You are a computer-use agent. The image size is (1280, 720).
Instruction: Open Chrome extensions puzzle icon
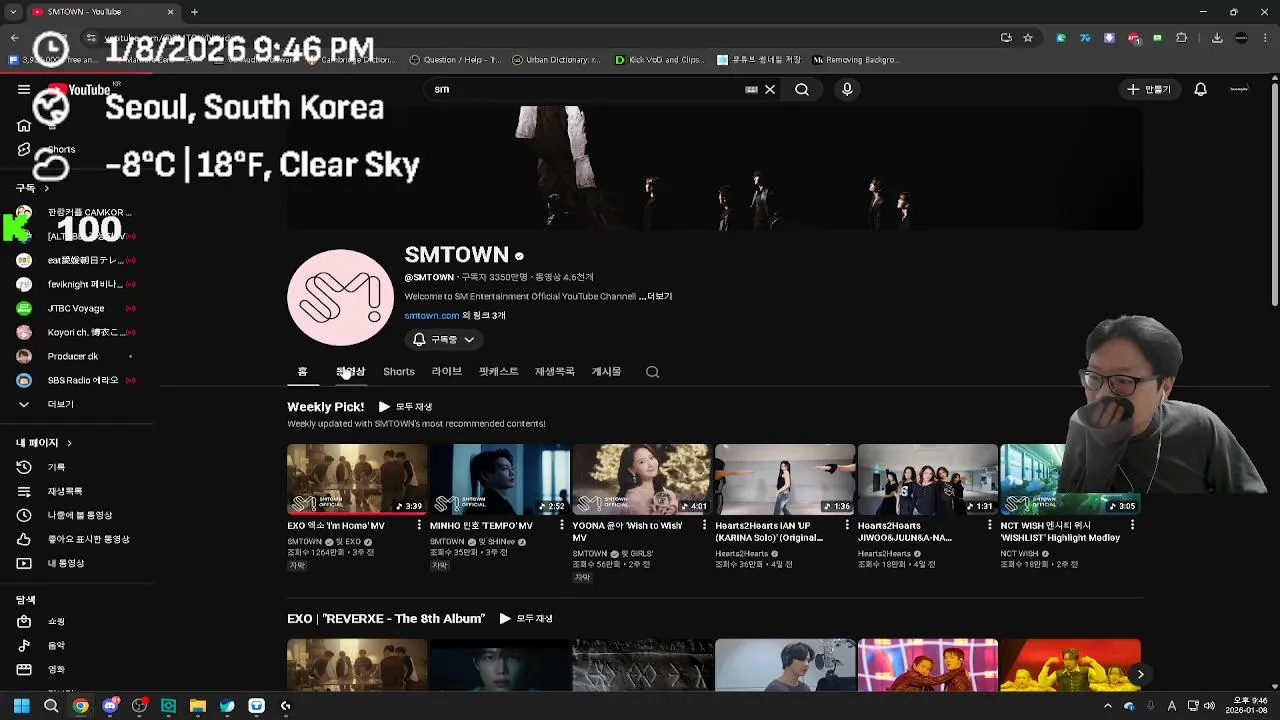pos(1182,38)
